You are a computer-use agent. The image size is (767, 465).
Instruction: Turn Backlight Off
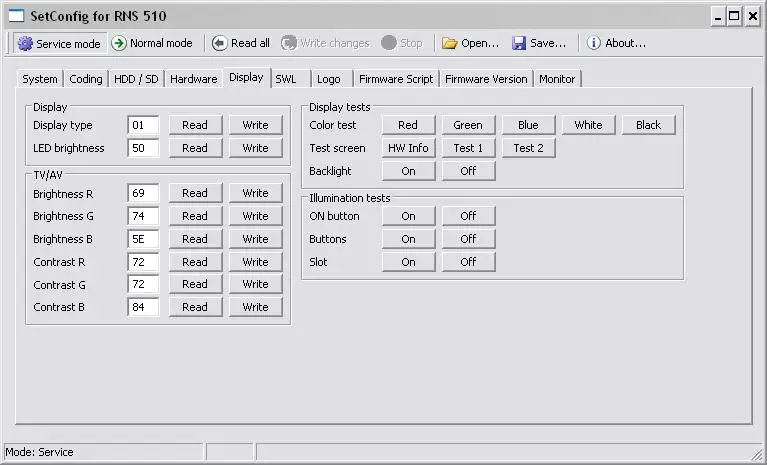click(469, 171)
